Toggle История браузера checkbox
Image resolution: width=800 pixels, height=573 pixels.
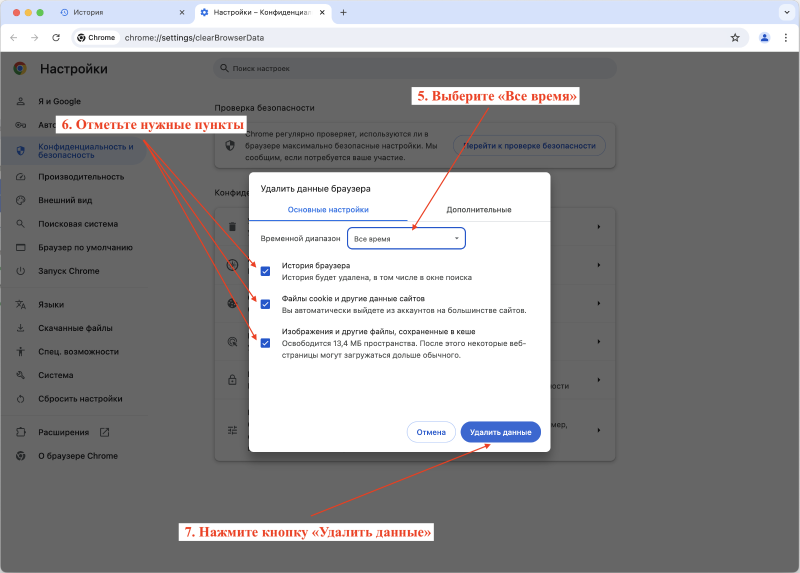pyautogui.click(x=265, y=271)
